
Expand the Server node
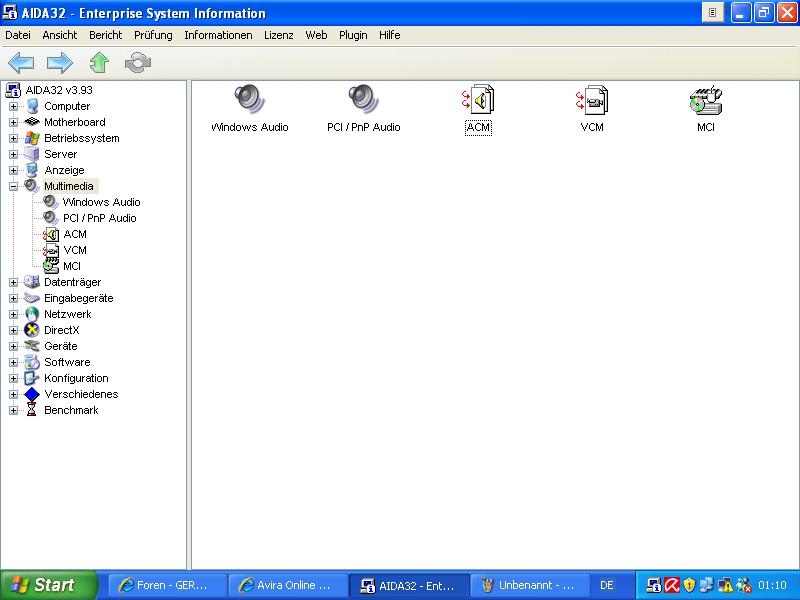(x=13, y=154)
